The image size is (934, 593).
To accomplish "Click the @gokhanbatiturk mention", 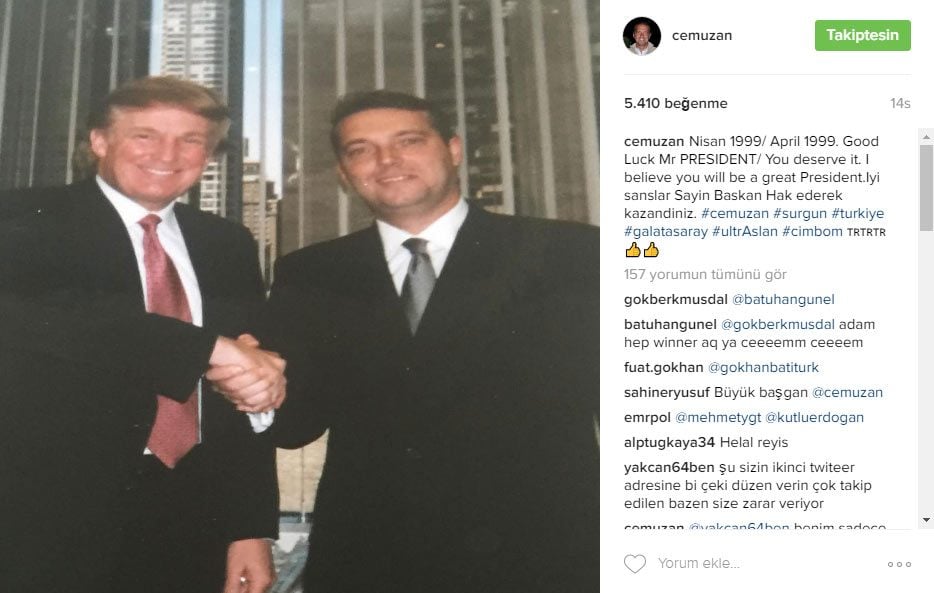I will [763, 367].
